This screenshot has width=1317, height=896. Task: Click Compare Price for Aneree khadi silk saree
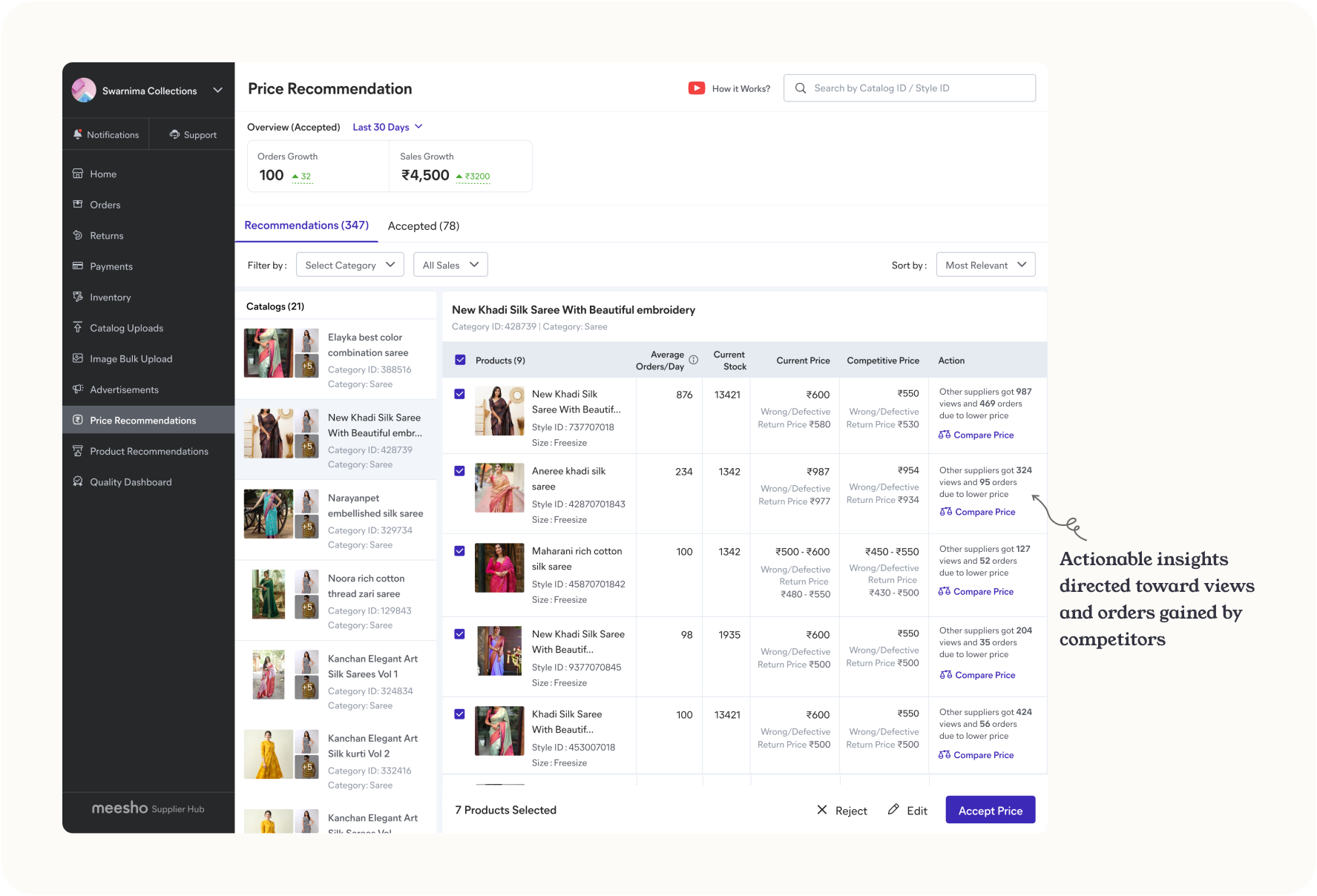[977, 512]
